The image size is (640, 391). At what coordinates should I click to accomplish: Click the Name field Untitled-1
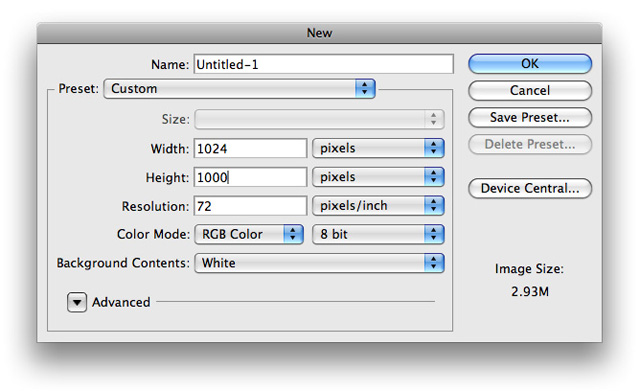coord(324,64)
